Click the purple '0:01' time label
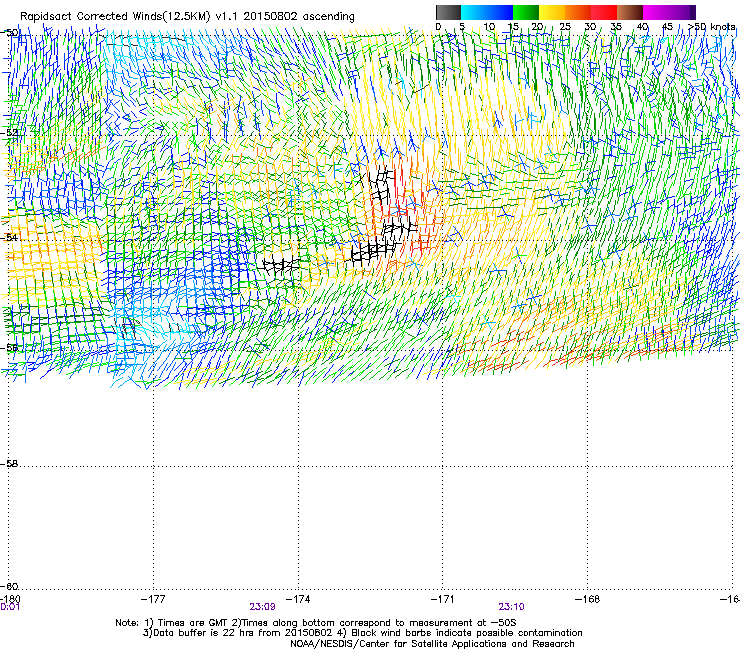Screen dimensions: 740x650 [x=10, y=607]
